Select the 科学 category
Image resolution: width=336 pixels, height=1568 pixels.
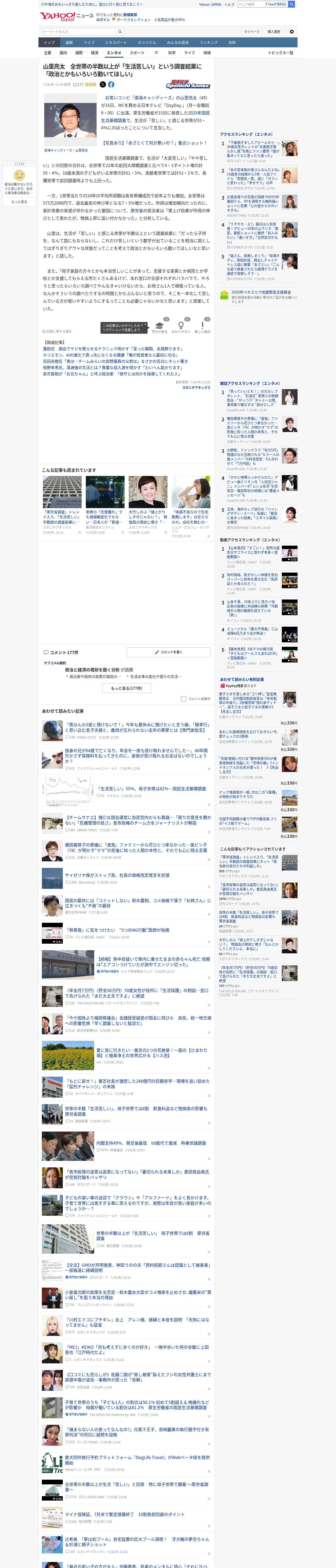172,53
